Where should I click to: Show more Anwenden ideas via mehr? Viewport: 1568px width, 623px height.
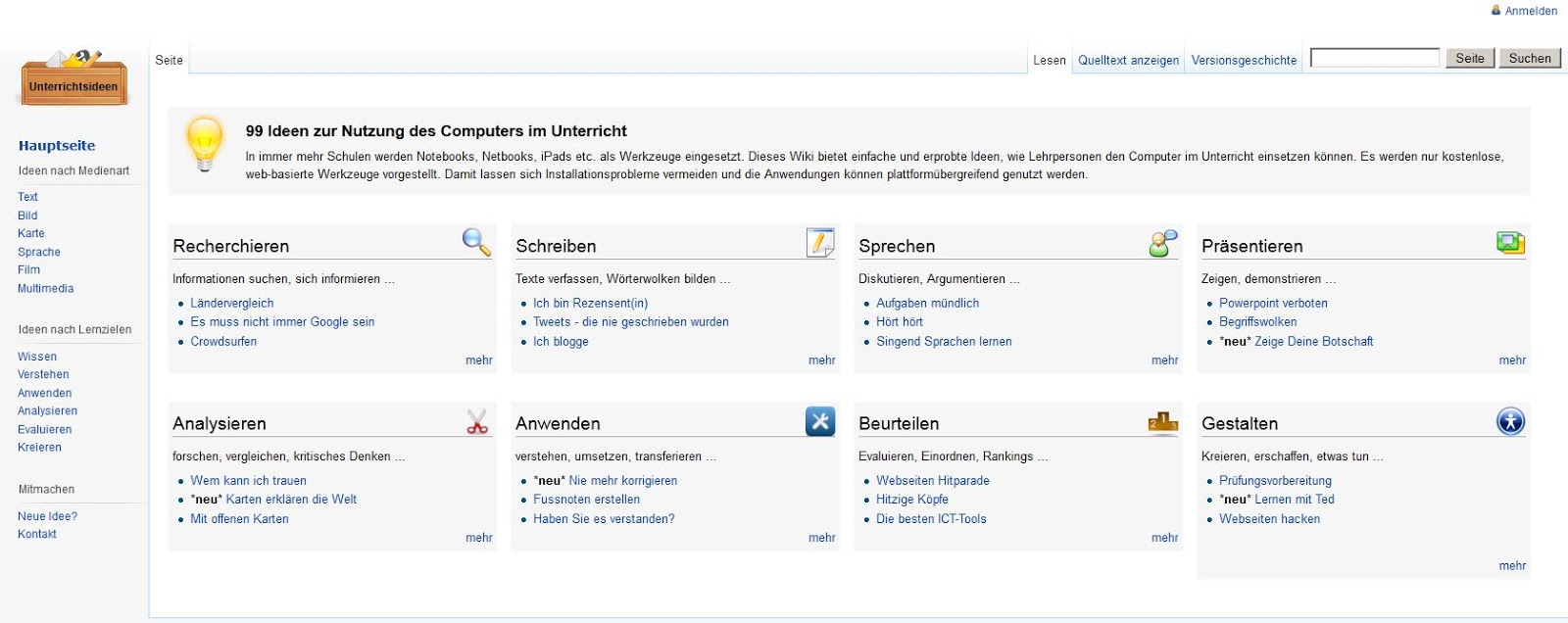821,538
